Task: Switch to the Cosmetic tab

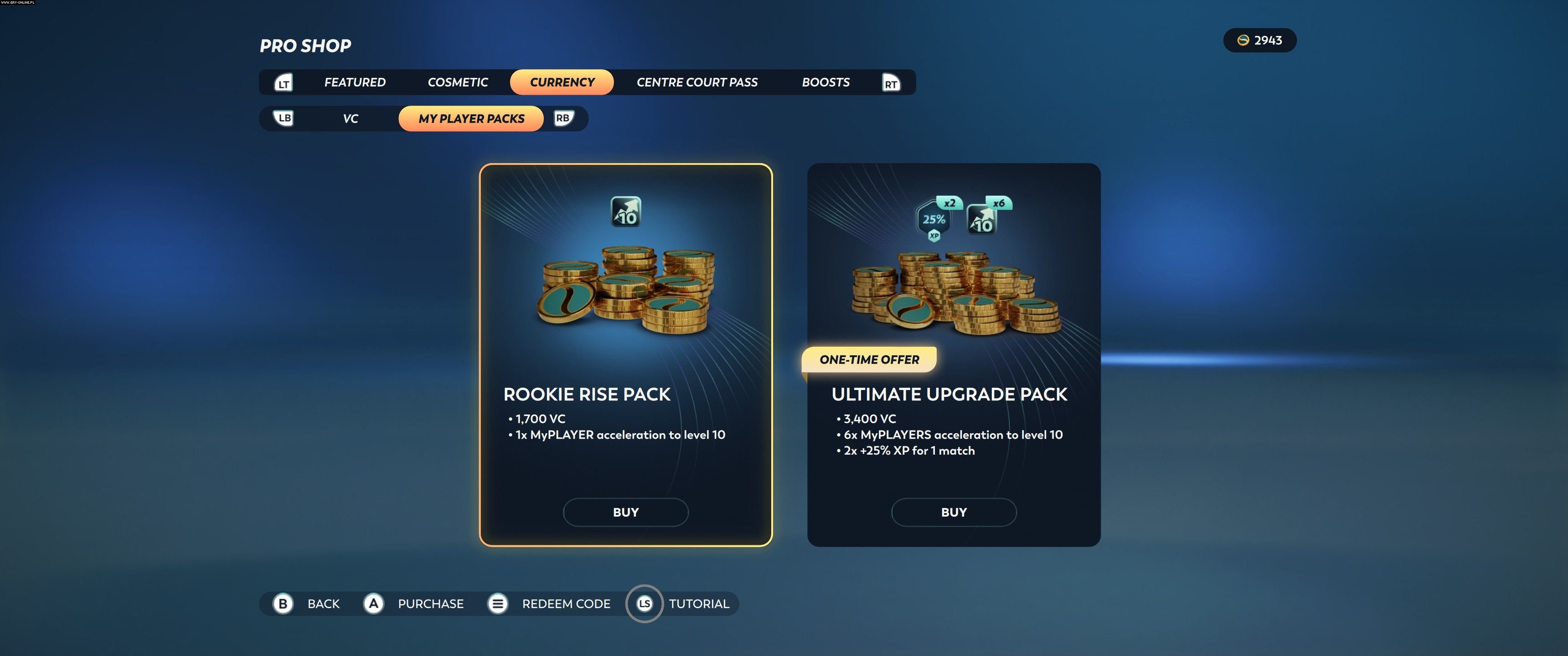Action: point(458,82)
